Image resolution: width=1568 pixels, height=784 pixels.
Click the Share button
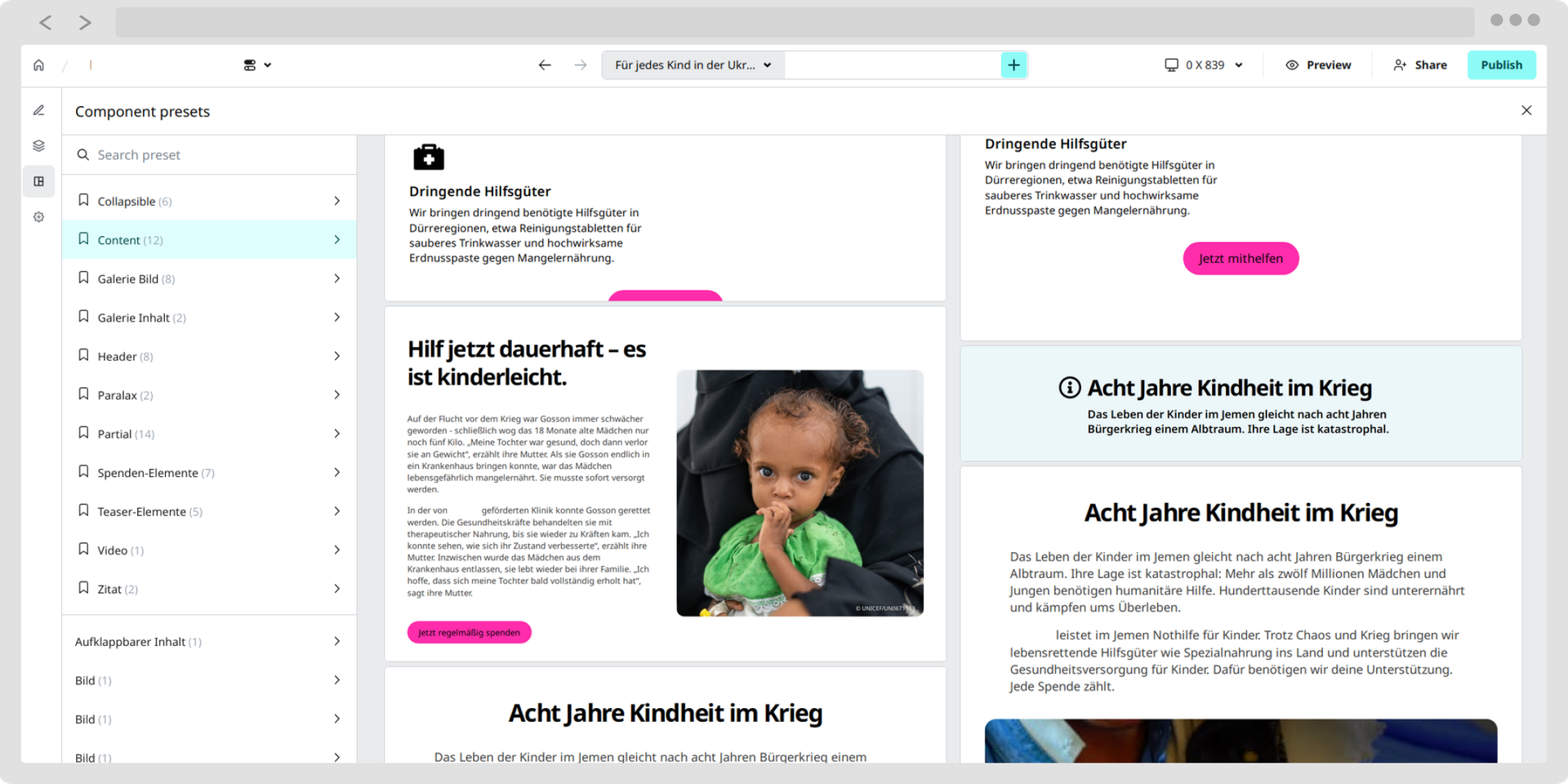pyautogui.click(x=1420, y=65)
